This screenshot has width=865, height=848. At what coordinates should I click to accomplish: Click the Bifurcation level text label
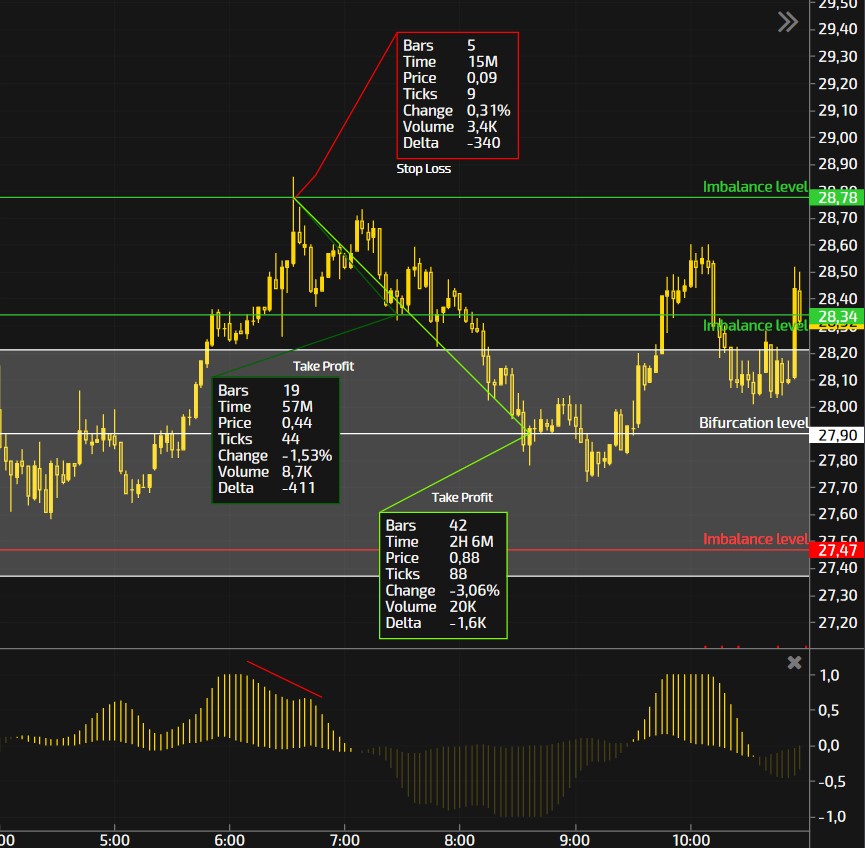point(753,423)
